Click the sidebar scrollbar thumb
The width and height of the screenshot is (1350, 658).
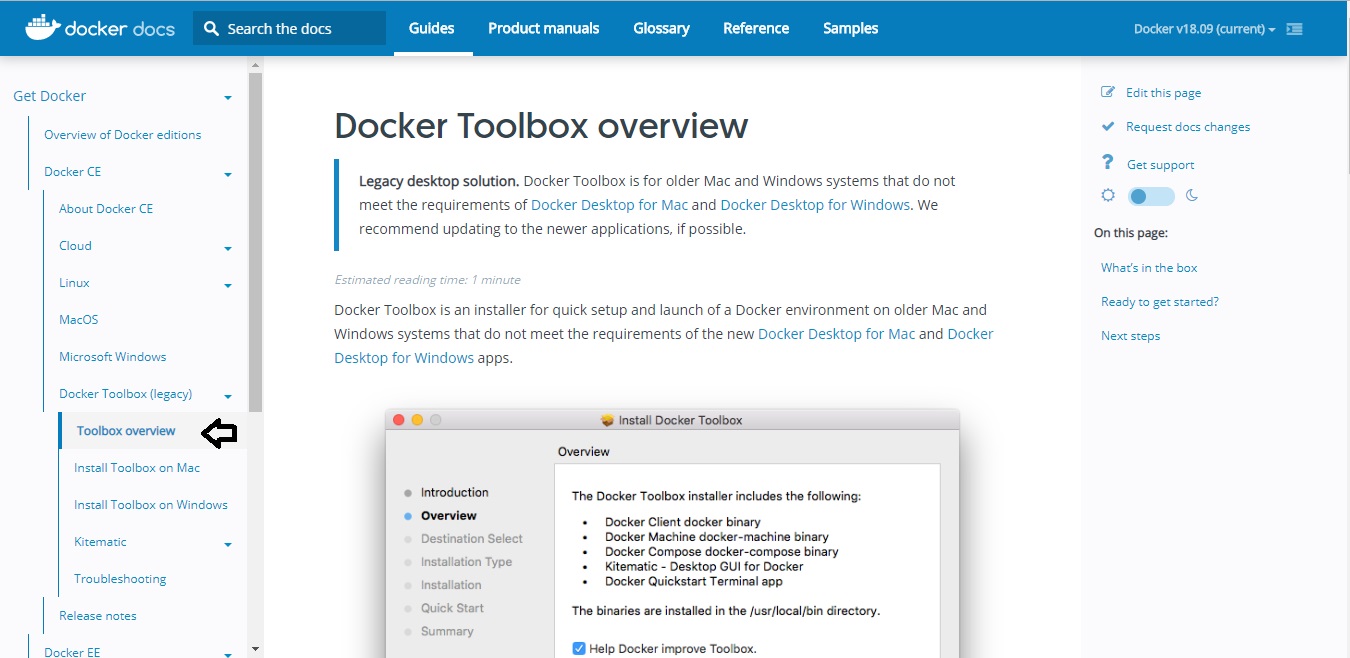(255, 242)
